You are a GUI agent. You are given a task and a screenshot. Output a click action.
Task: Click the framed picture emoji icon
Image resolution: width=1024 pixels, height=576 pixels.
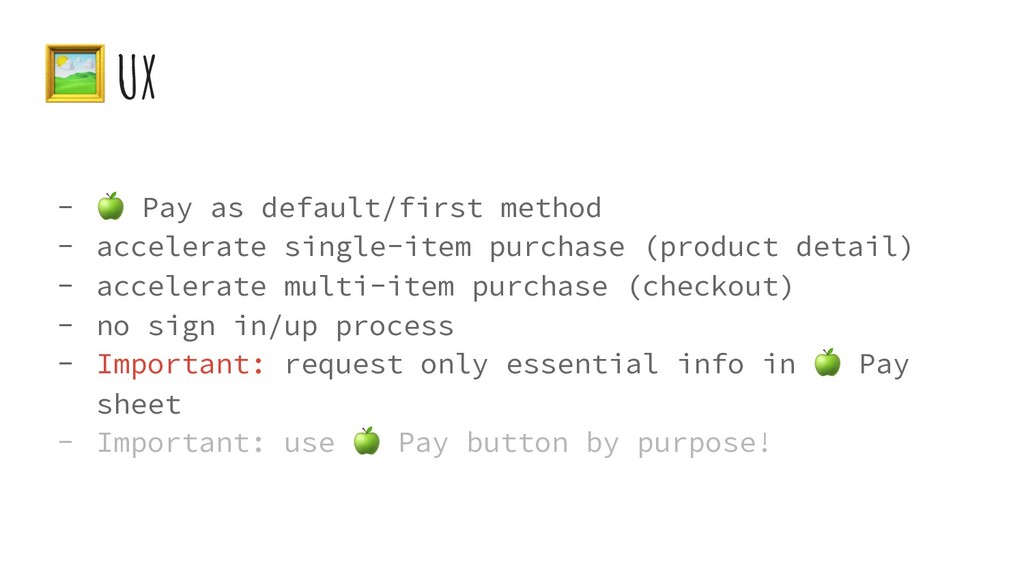coord(75,73)
